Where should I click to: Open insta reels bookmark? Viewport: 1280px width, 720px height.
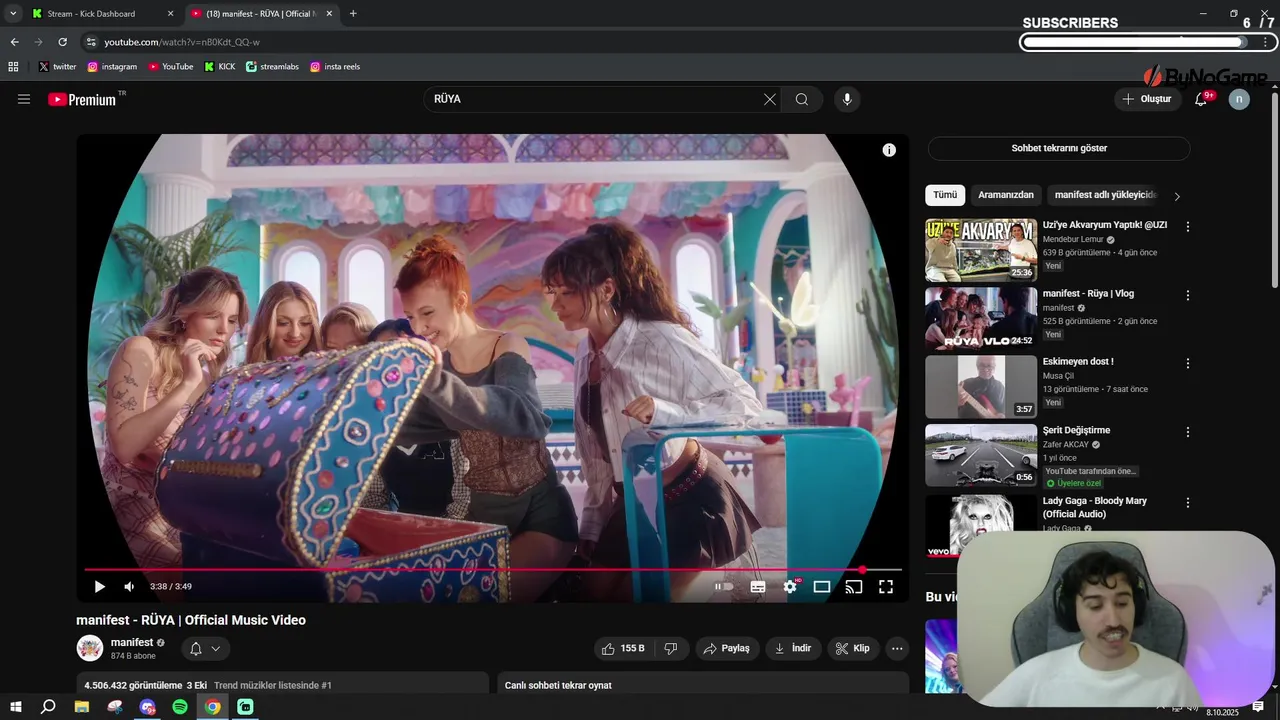[335, 67]
